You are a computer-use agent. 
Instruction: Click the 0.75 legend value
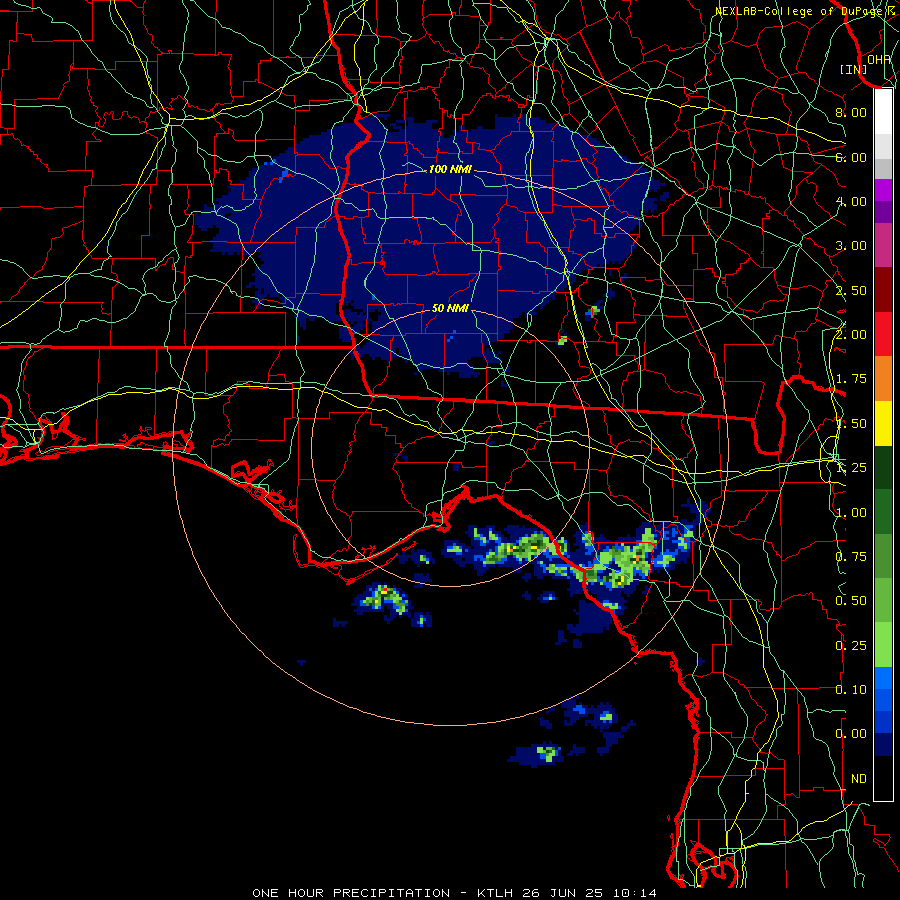851,557
